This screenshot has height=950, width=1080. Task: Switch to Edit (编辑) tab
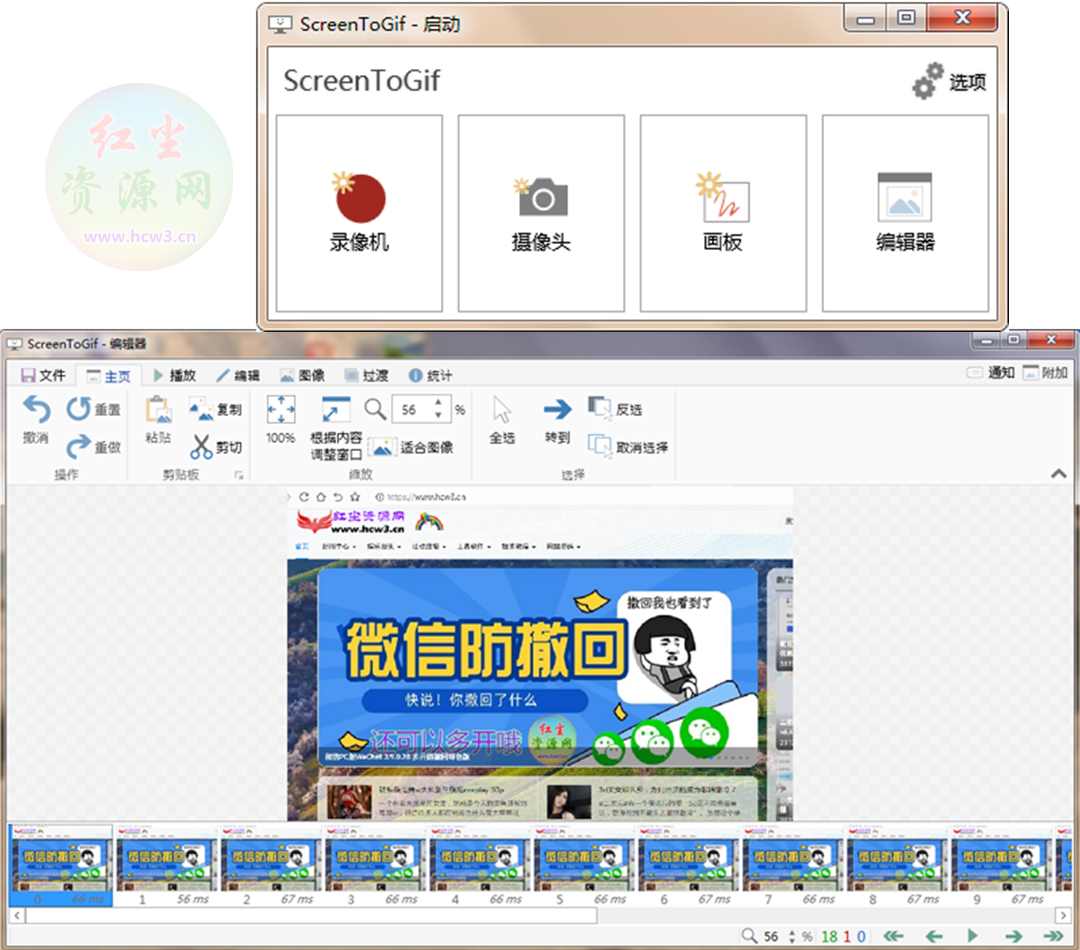coord(238,375)
